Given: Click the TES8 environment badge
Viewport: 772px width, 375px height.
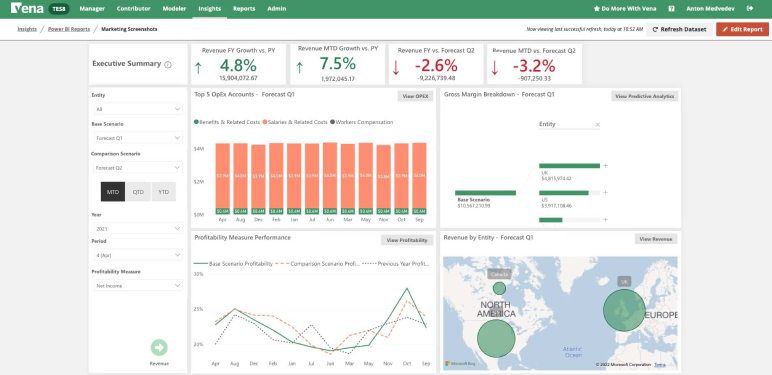Looking at the screenshot, I should [60, 9].
